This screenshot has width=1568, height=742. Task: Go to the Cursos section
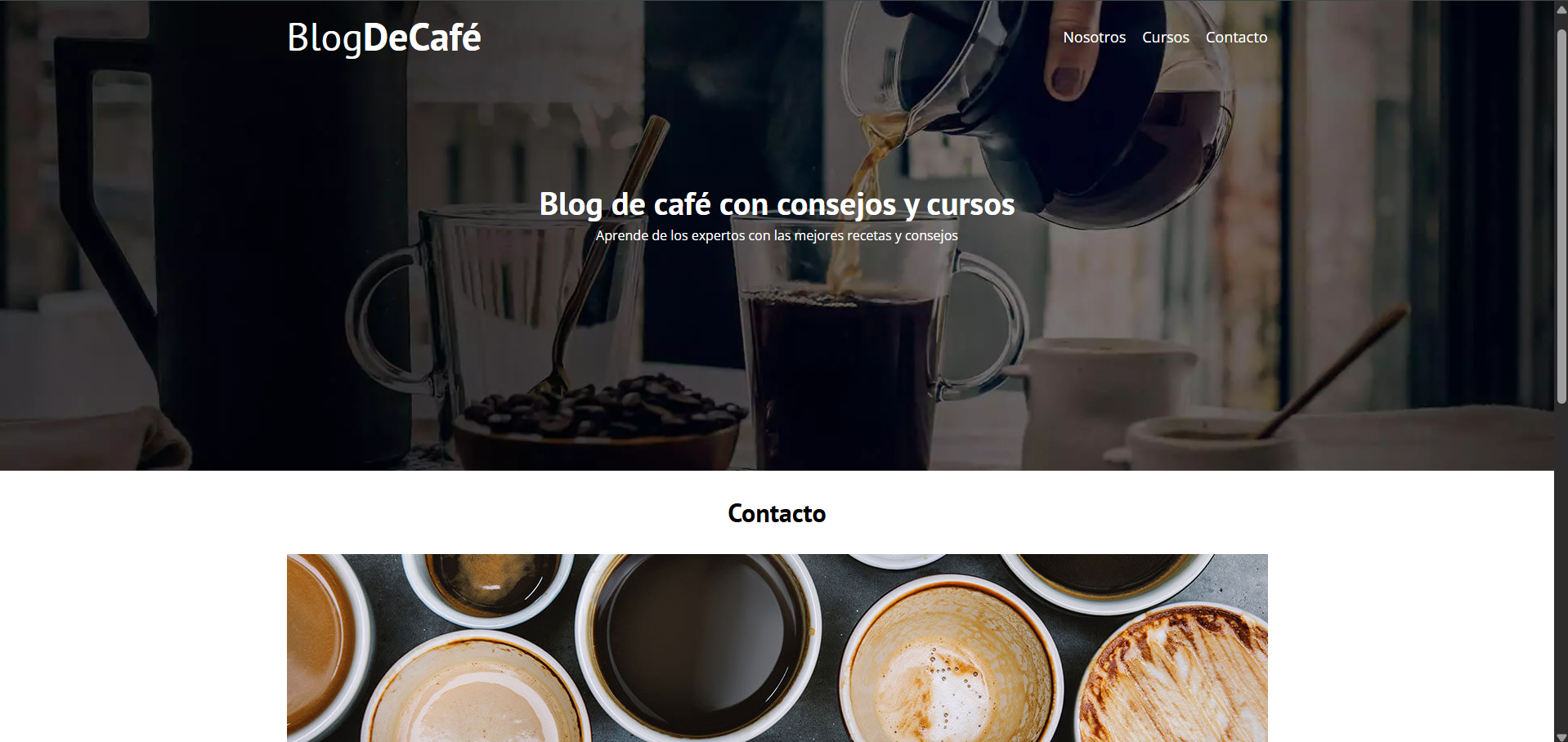tap(1165, 38)
